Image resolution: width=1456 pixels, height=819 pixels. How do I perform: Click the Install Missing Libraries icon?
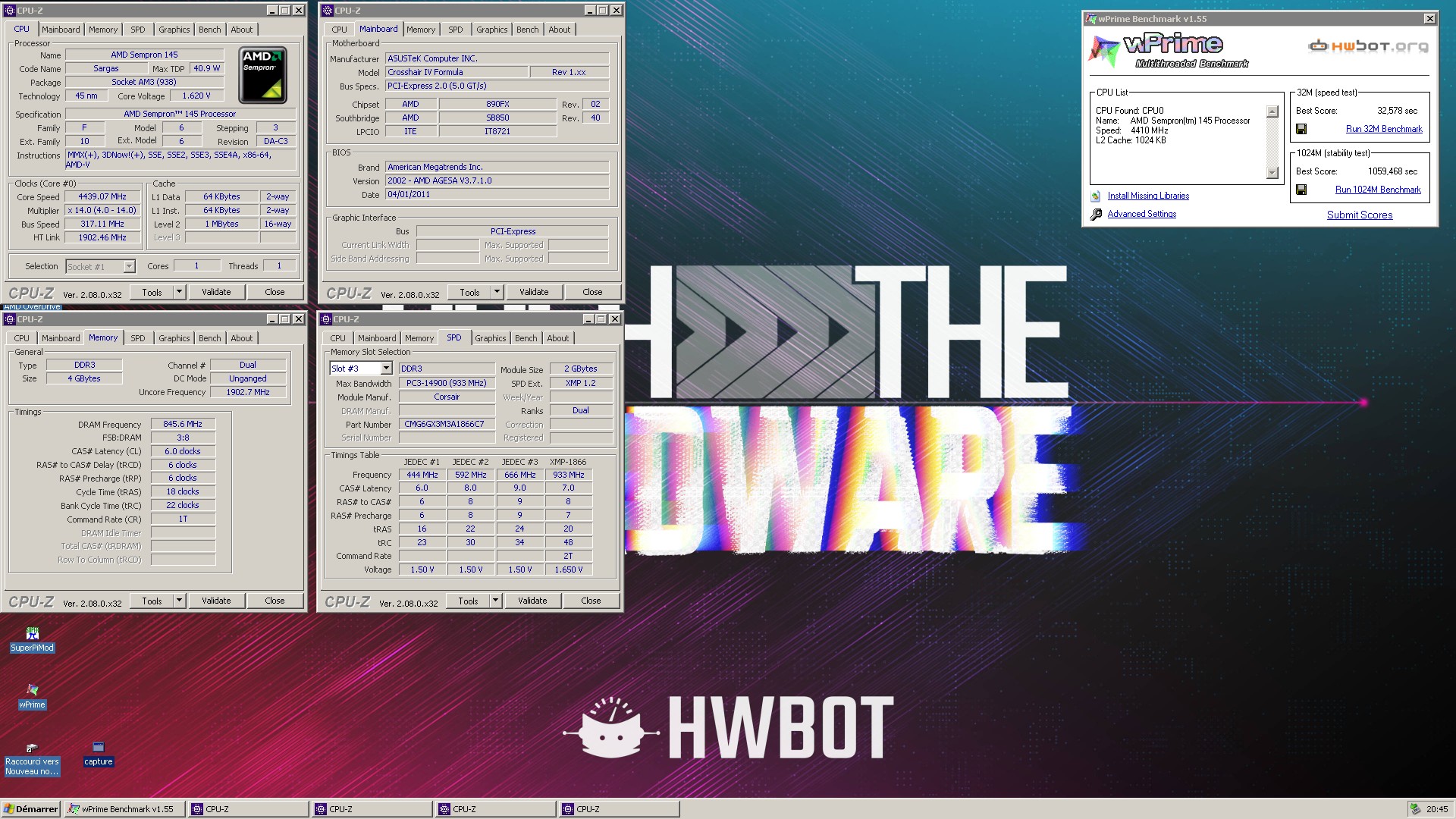click(1096, 196)
